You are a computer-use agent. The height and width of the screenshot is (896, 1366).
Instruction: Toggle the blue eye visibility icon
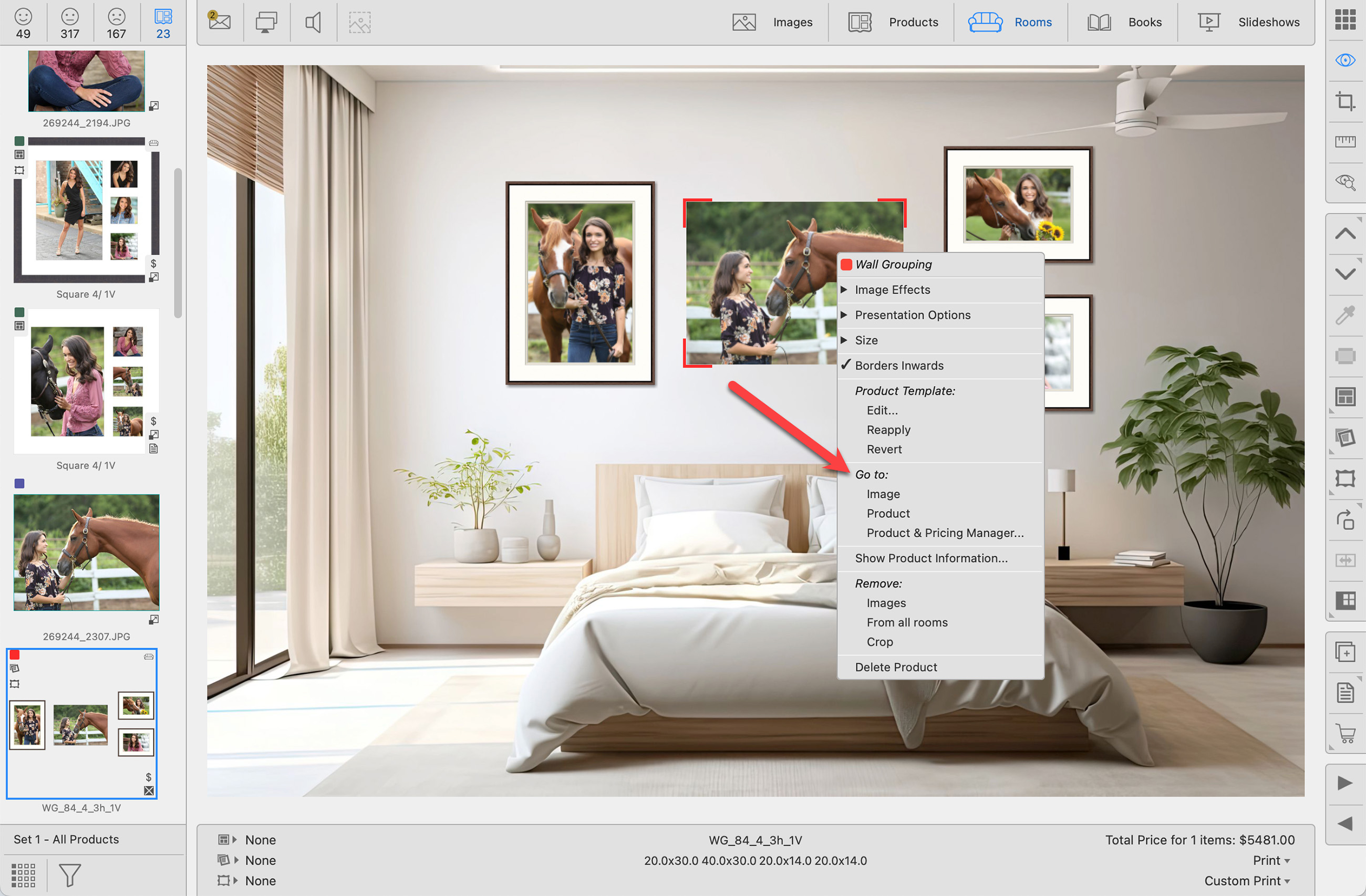point(1345,60)
